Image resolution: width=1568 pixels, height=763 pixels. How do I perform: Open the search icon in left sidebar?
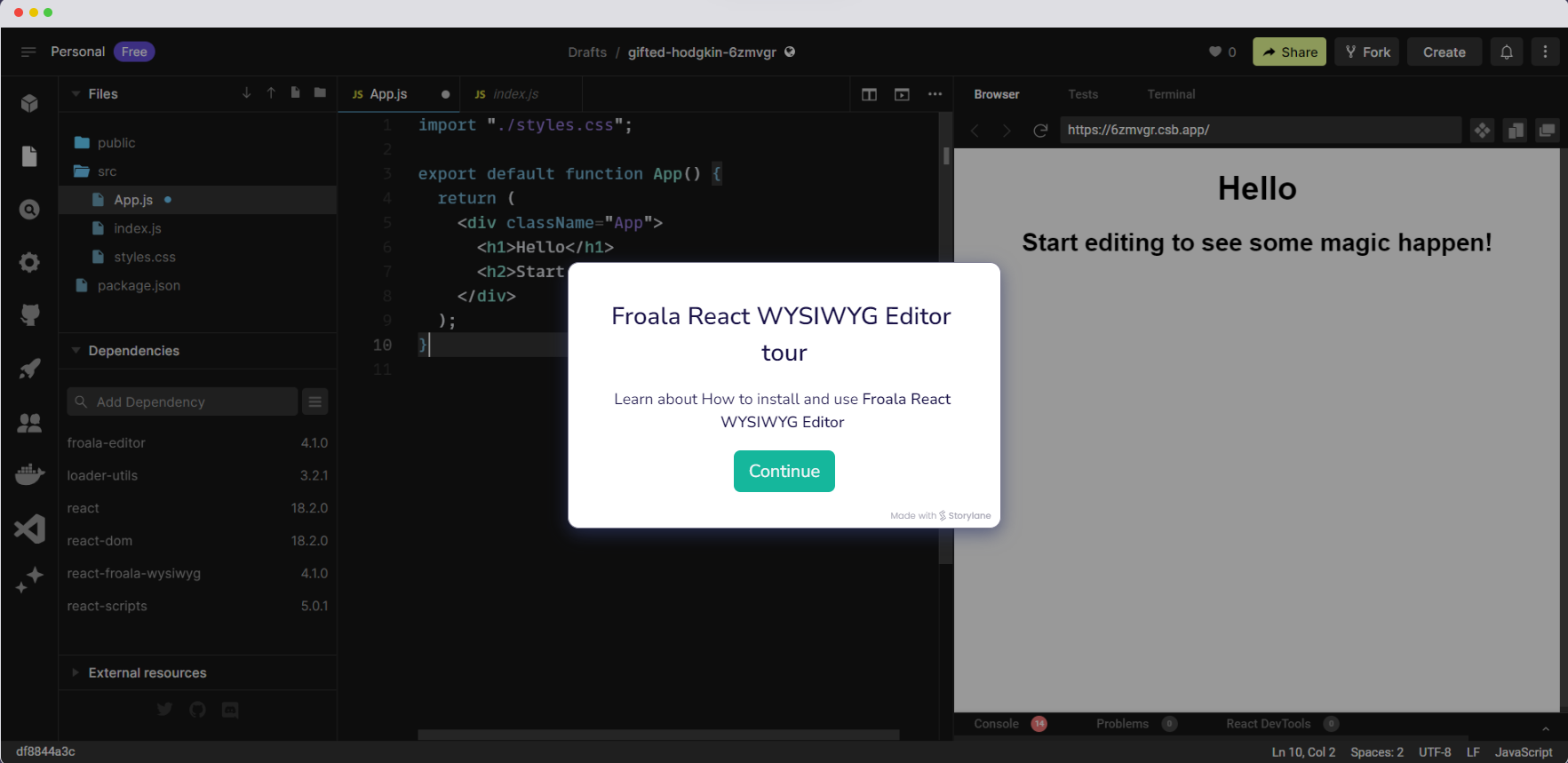click(x=29, y=210)
